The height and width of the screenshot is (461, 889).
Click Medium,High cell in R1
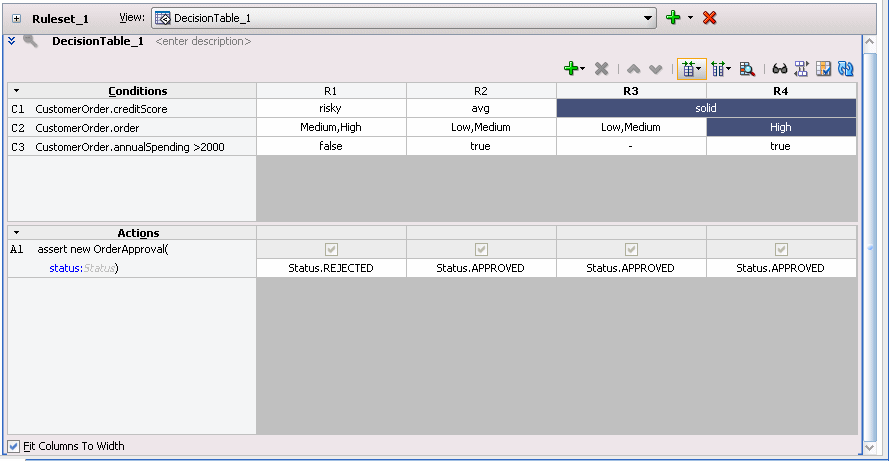[x=331, y=127]
